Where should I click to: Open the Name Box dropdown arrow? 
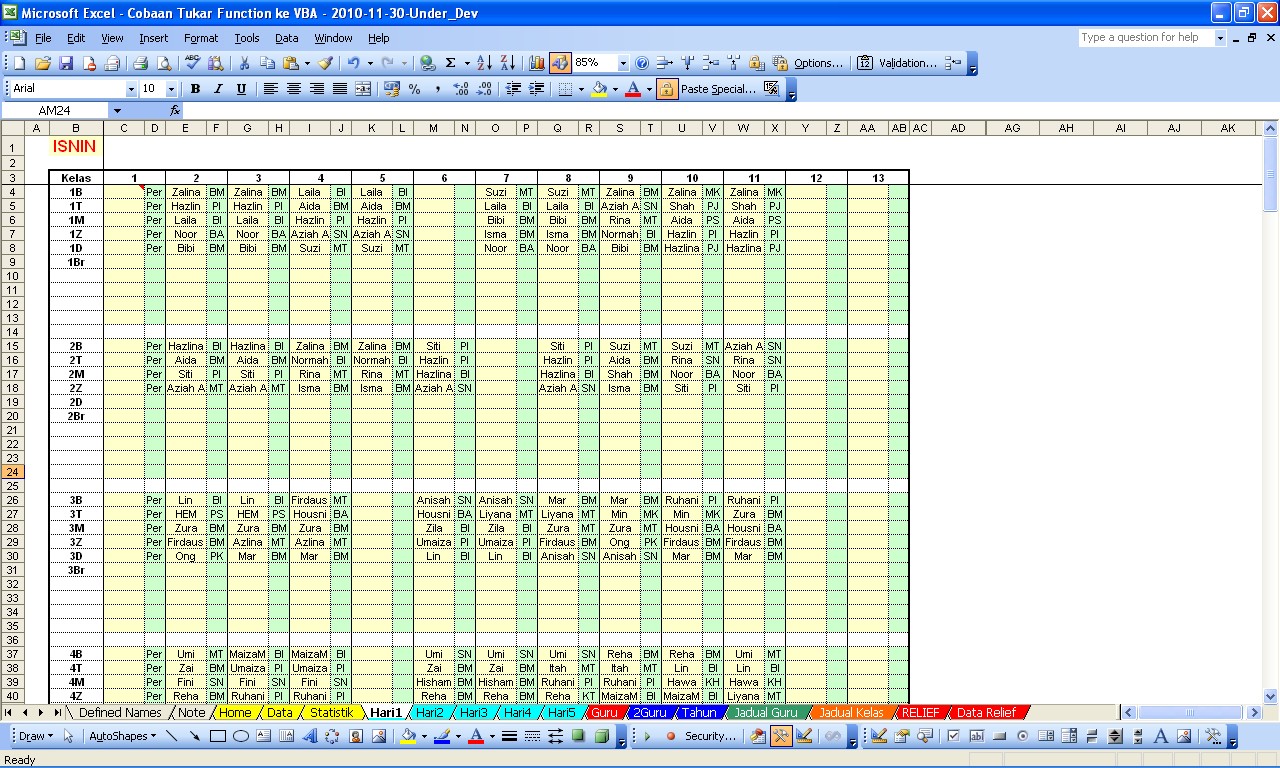point(117,111)
